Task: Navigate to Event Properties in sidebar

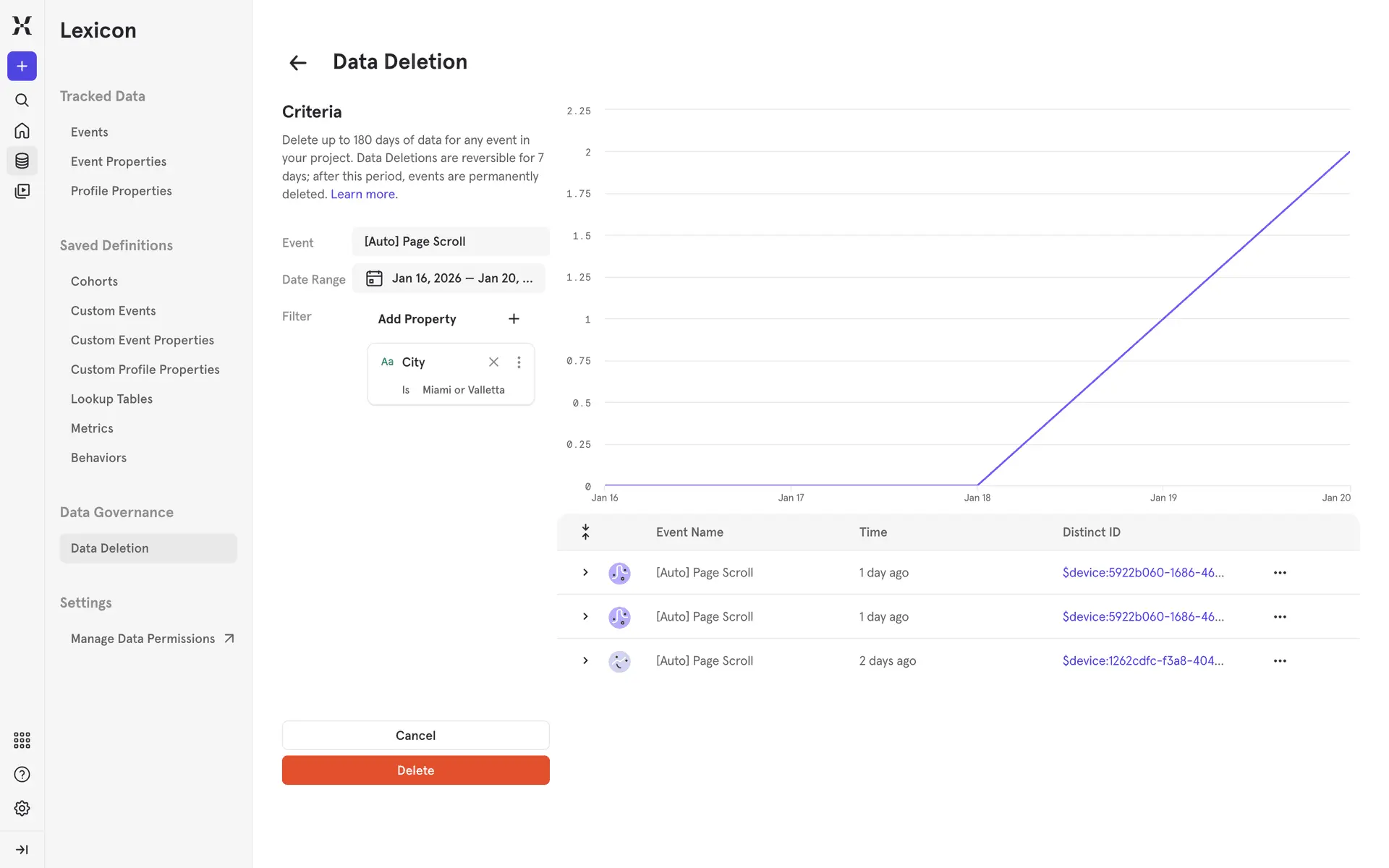Action: click(119, 161)
